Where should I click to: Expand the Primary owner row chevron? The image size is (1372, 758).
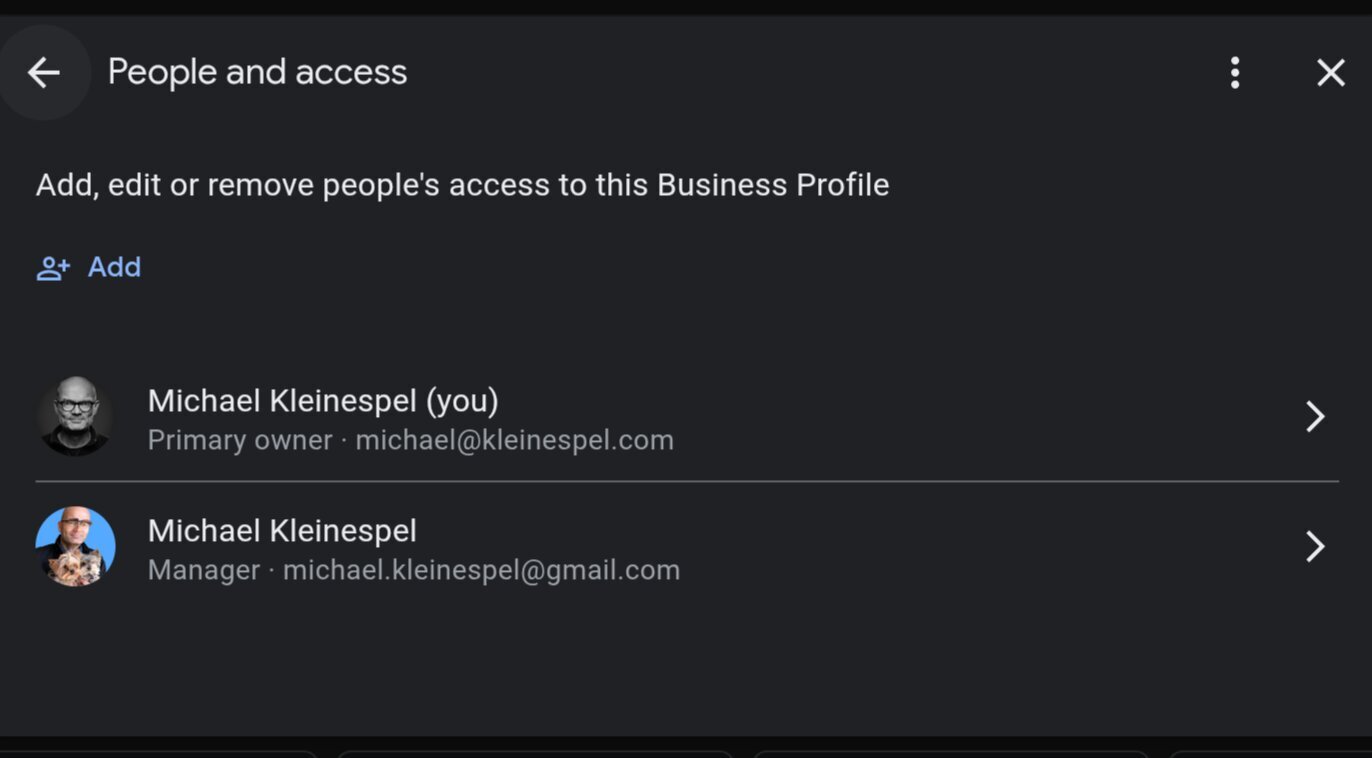[x=1315, y=416]
